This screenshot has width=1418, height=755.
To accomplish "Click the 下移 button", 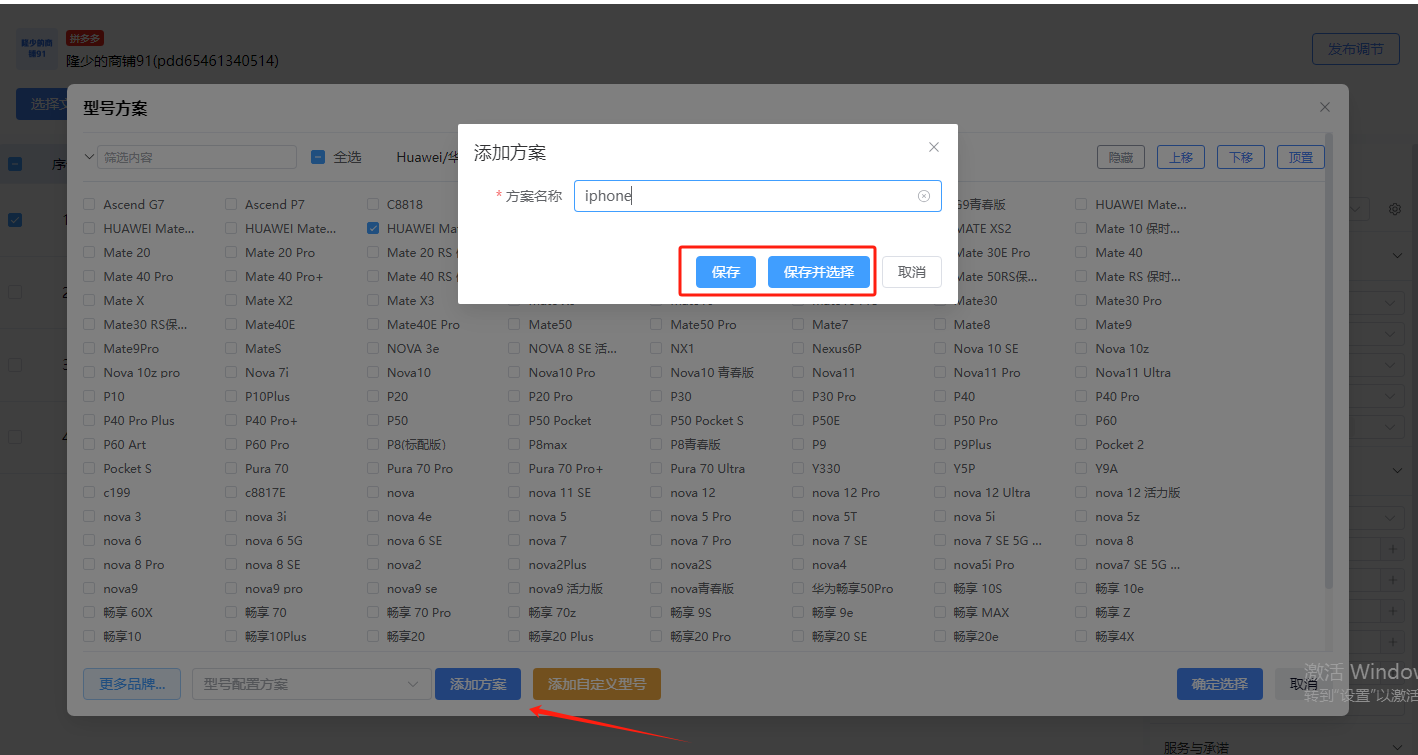I will click(1241, 157).
